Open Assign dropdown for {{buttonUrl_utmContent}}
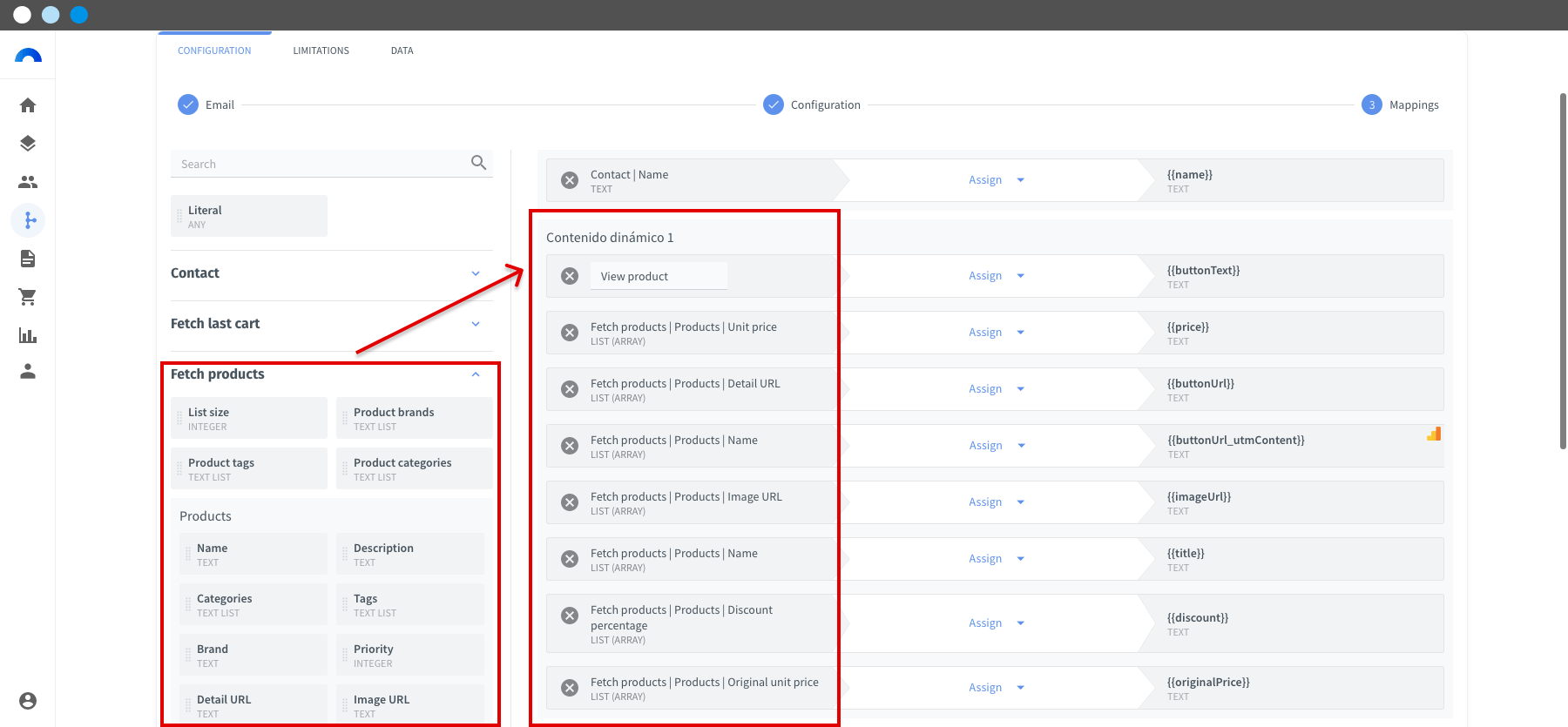The width and height of the screenshot is (1568, 727). coord(997,446)
